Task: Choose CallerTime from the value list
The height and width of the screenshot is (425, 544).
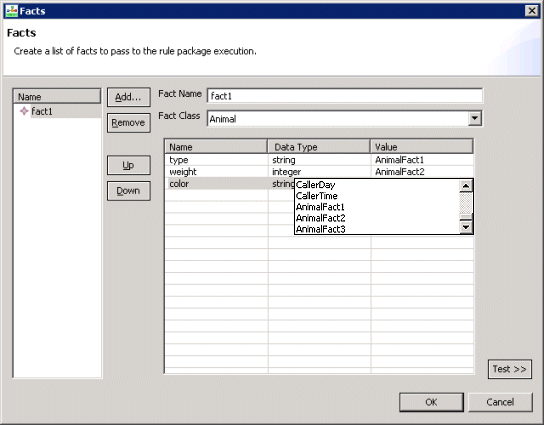Action: click(x=377, y=196)
